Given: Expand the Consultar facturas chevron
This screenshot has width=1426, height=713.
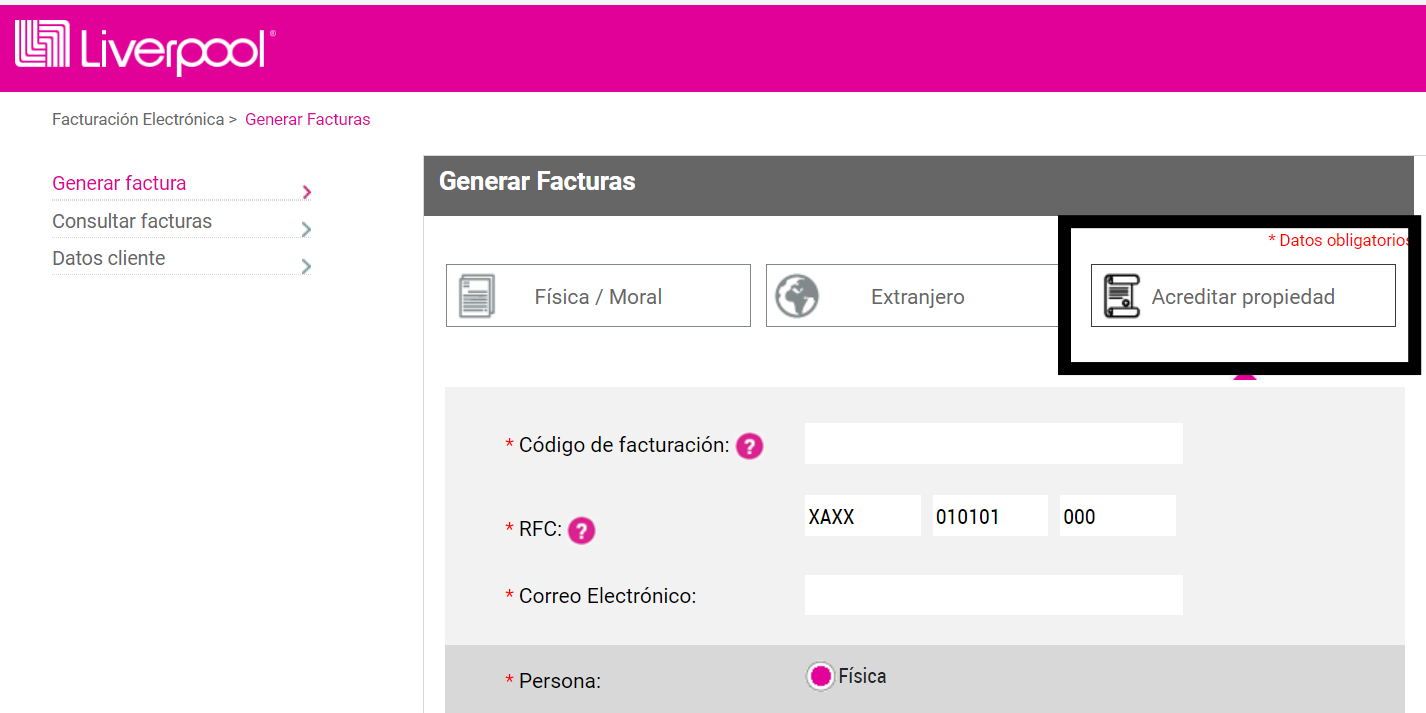Looking at the screenshot, I should [306, 229].
